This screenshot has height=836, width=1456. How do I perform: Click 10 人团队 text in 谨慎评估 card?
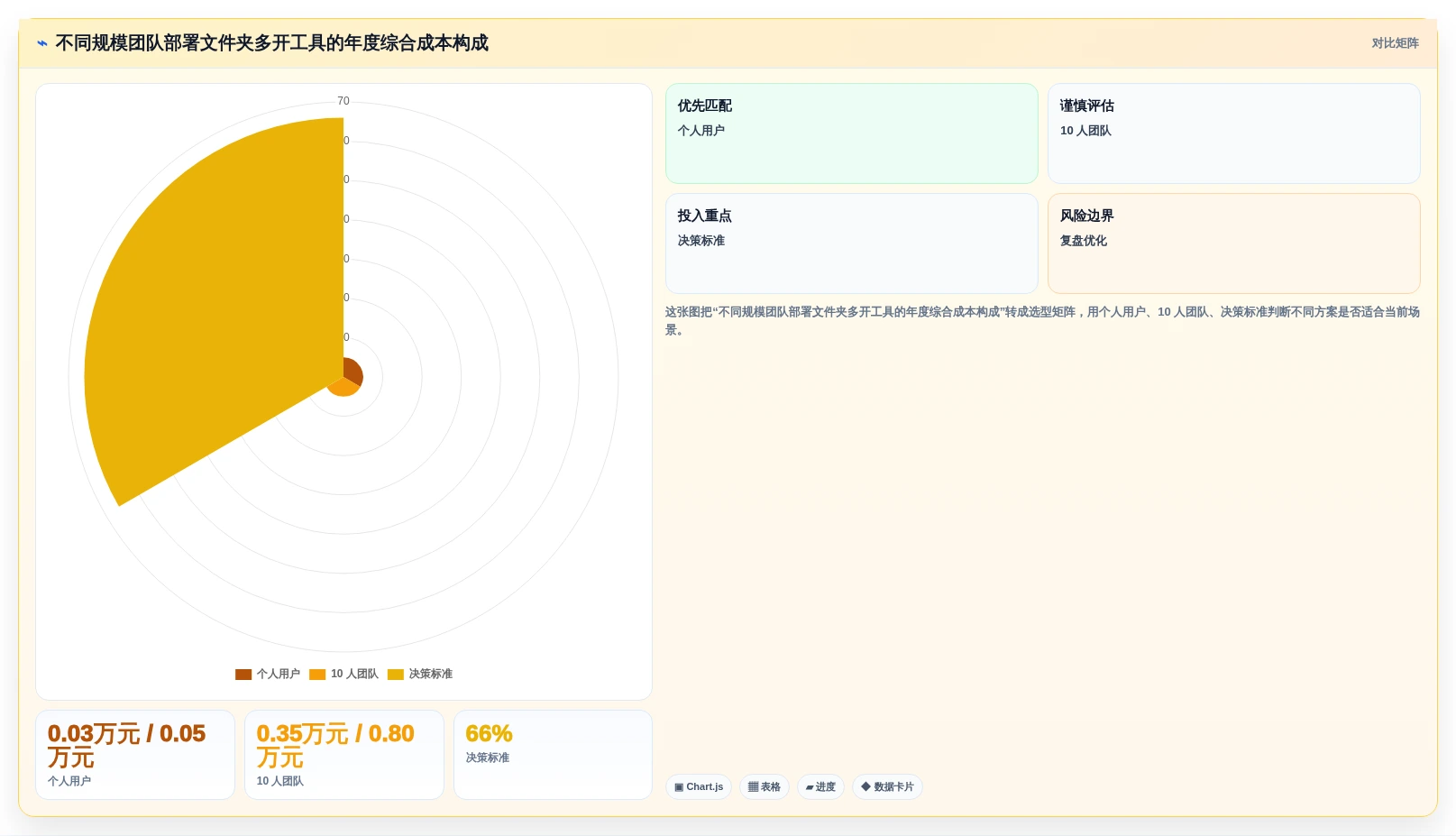pos(1085,131)
